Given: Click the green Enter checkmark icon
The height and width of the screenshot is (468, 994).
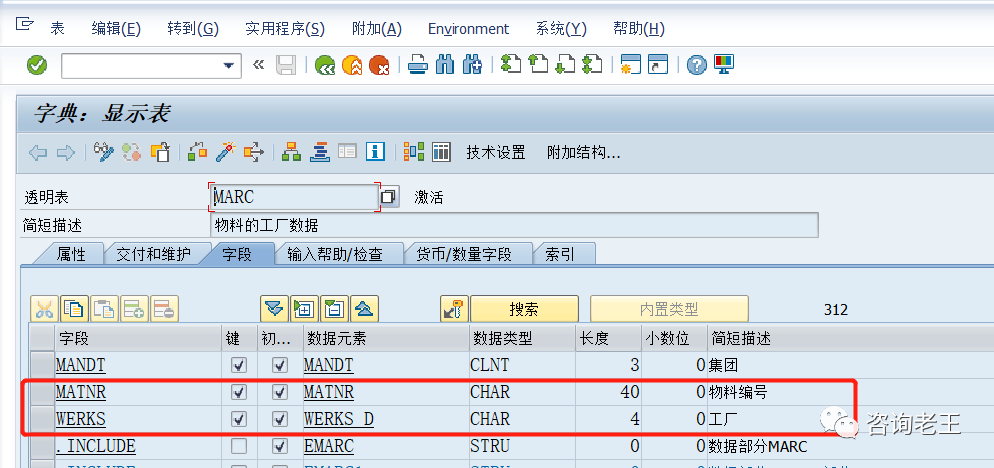Looking at the screenshot, I should tap(37, 66).
